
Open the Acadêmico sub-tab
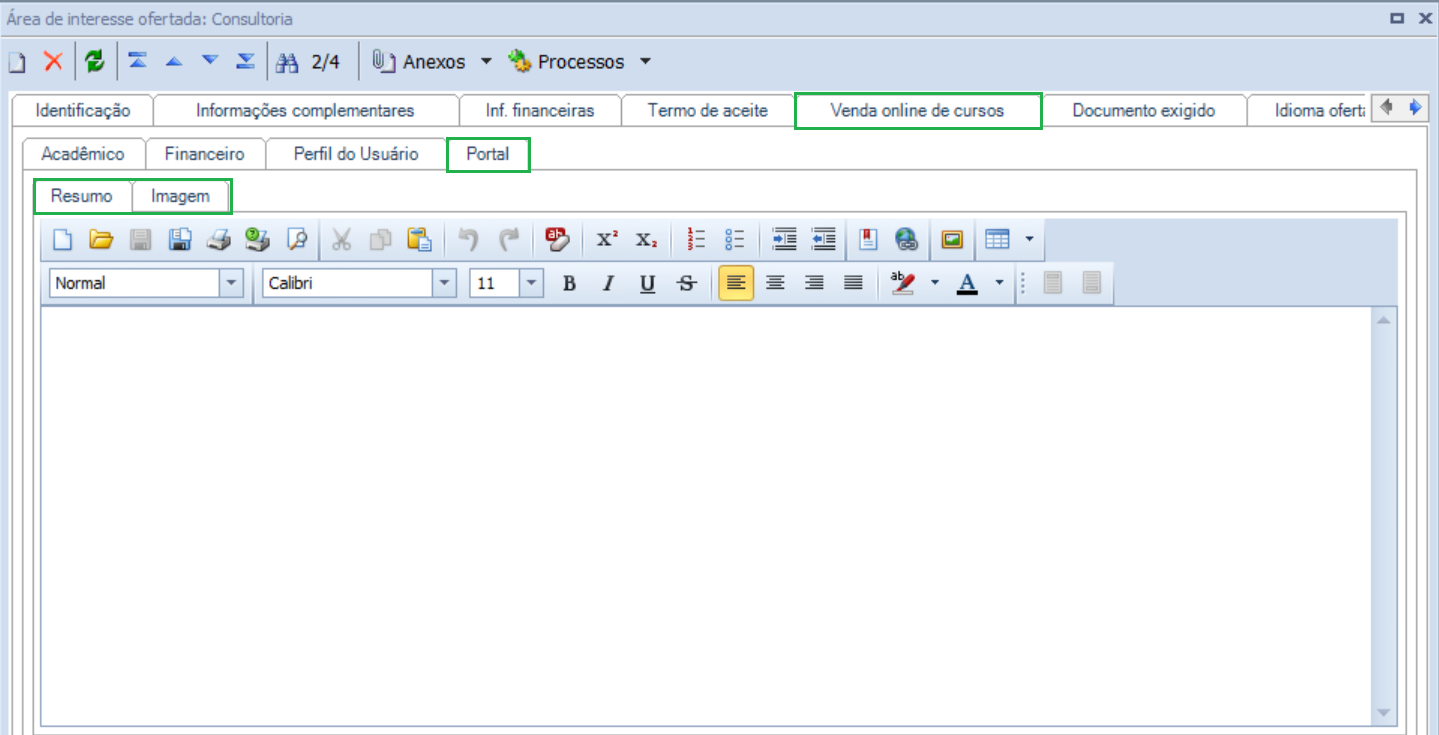83,155
